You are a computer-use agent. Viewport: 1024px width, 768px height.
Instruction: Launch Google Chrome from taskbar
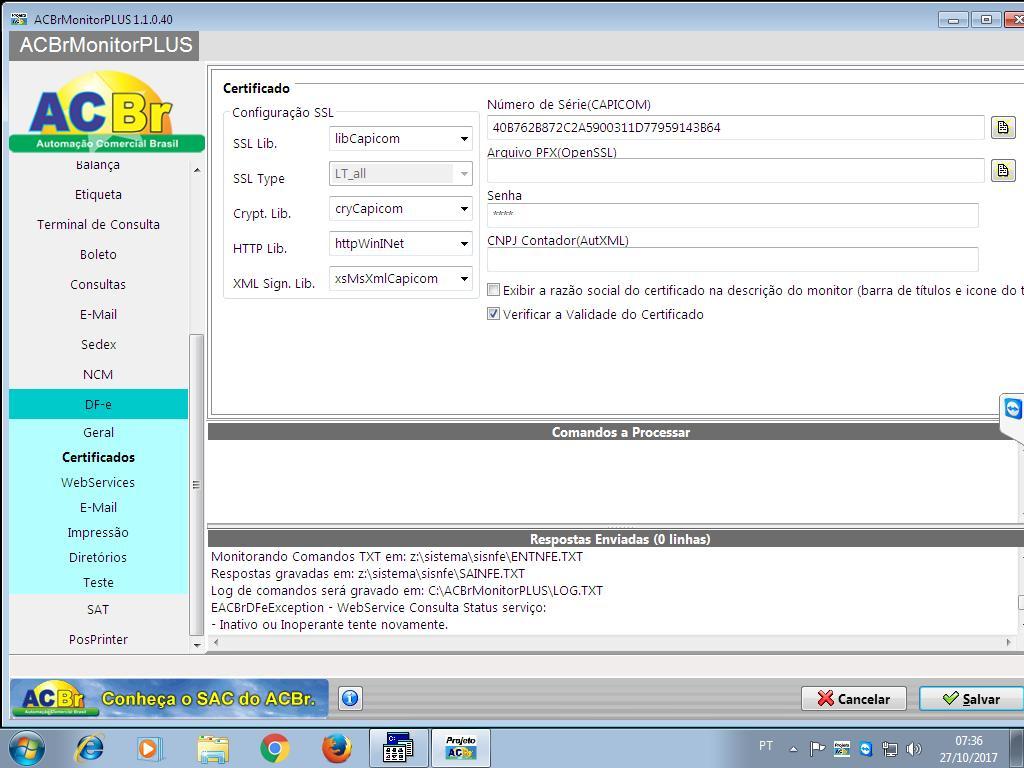pos(275,749)
